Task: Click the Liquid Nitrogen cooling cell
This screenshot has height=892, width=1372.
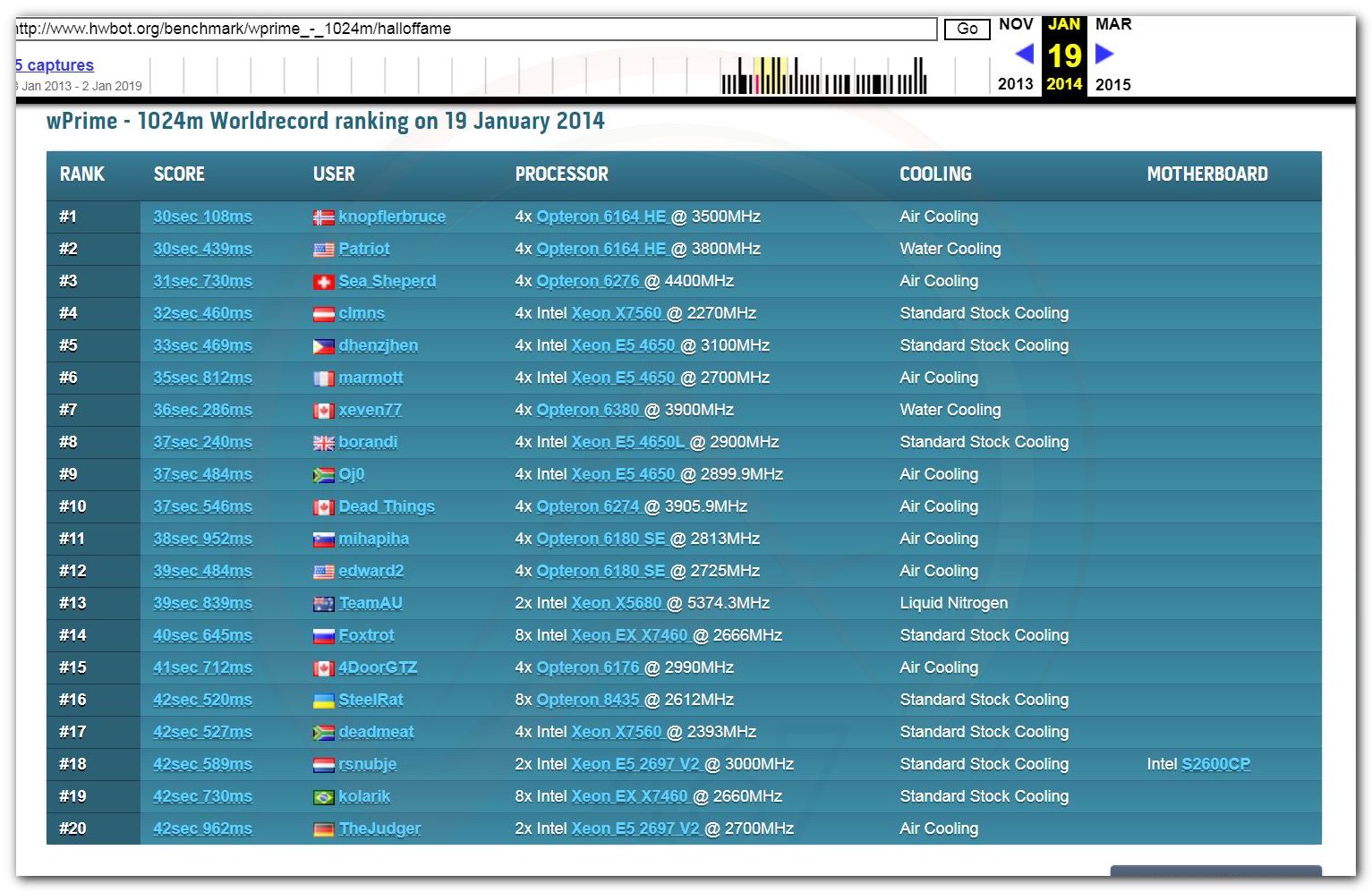Action: [x=954, y=603]
